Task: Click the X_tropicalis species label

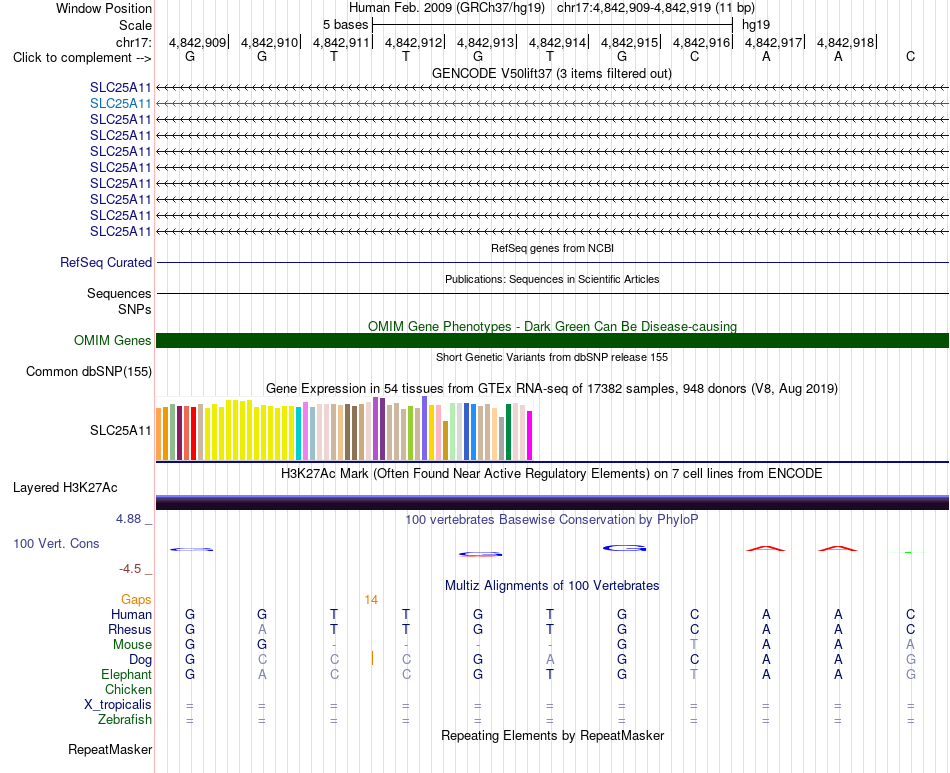Action: tap(118, 705)
